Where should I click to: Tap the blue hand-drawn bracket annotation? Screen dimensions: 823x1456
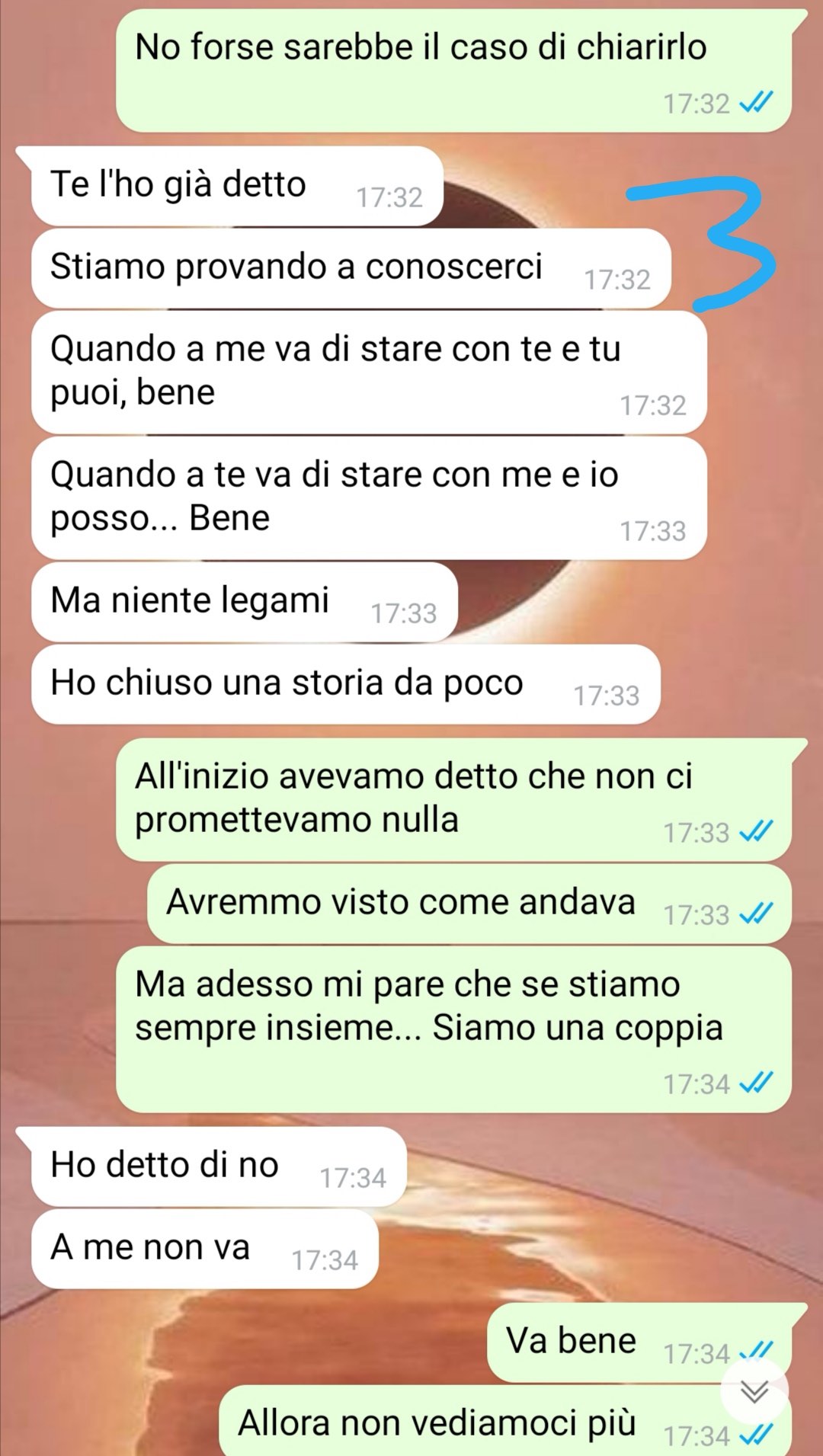pyautogui.click(x=701, y=243)
